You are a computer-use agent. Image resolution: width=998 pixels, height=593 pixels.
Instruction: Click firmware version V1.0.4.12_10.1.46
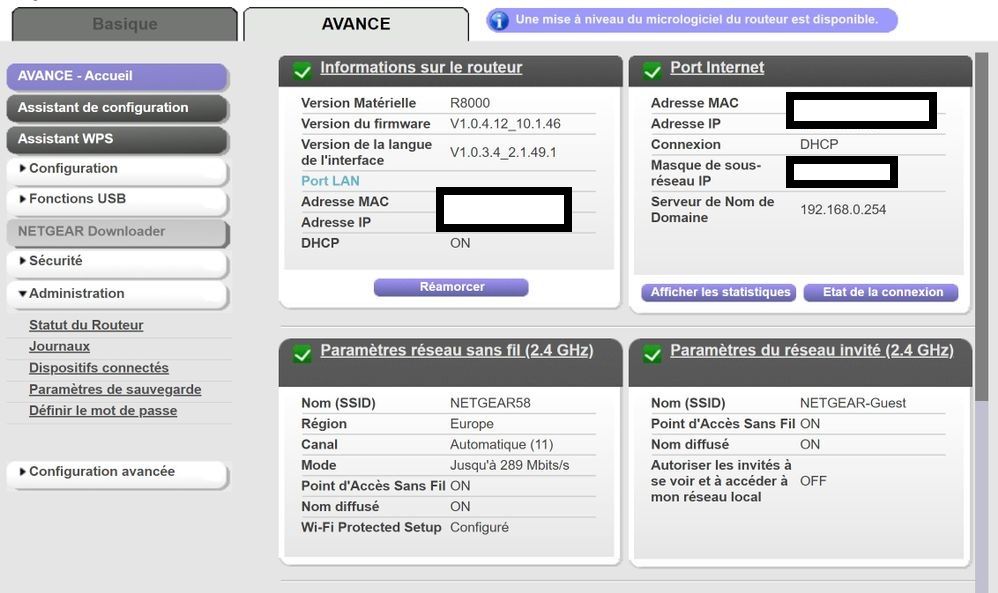click(x=505, y=124)
